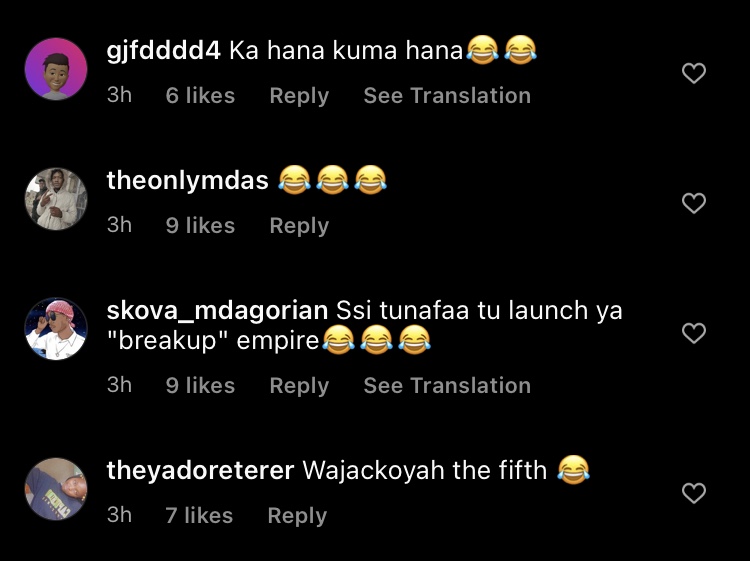Screen dimensions: 750x561
Task: Open username theyadoreterer
Action: point(200,471)
